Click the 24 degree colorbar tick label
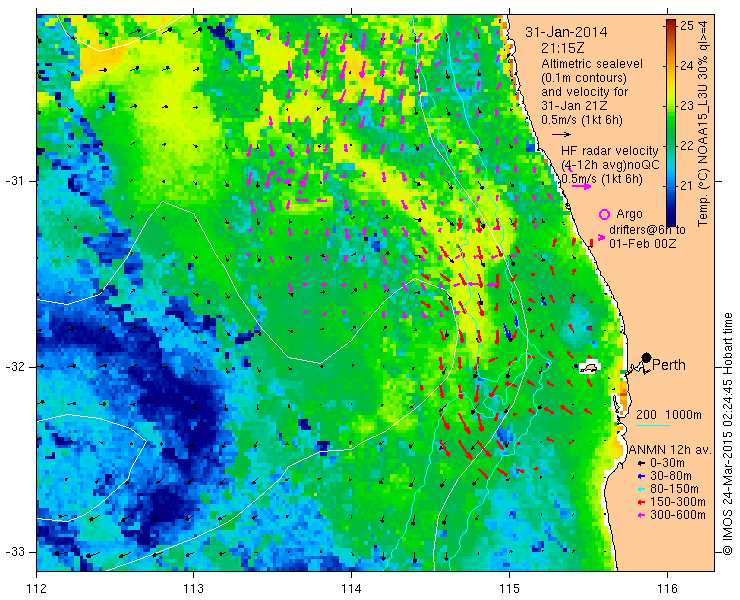 pos(687,66)
